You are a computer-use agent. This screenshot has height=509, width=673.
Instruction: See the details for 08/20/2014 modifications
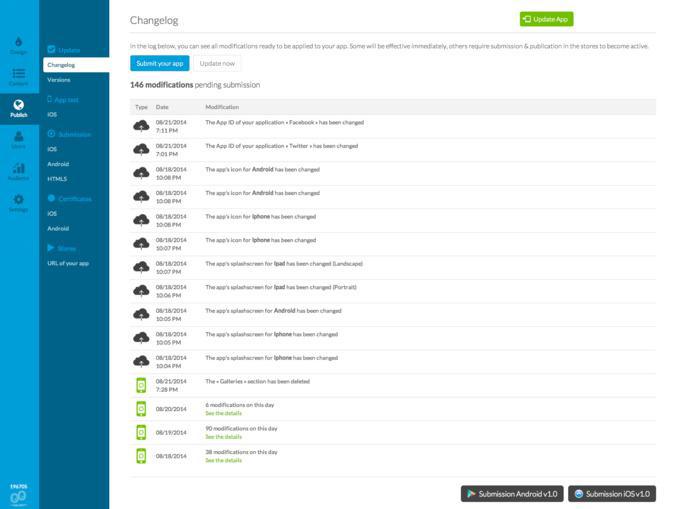(x=223, y=413)
